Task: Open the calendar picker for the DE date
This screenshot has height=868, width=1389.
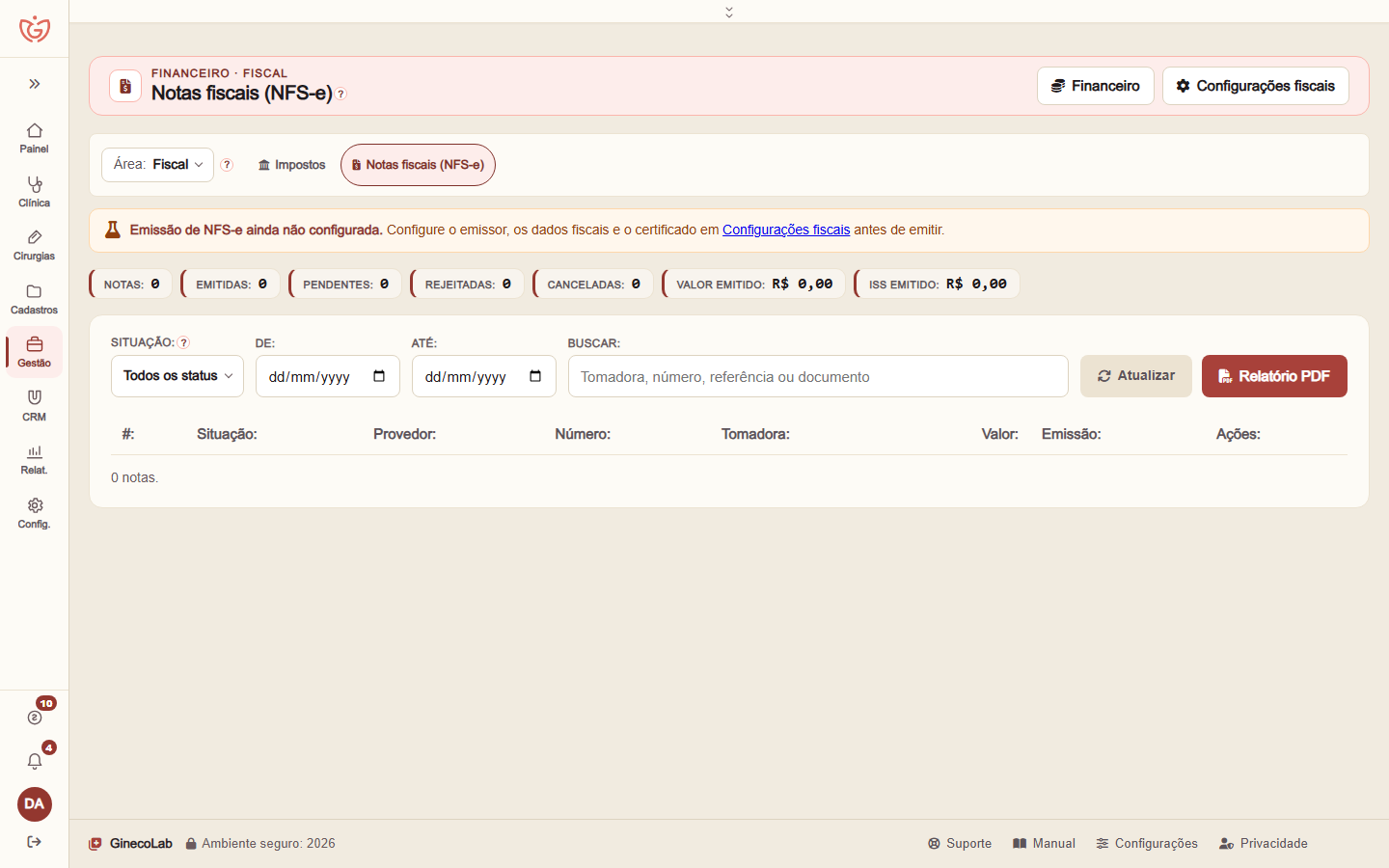Action: pos(379,376)
